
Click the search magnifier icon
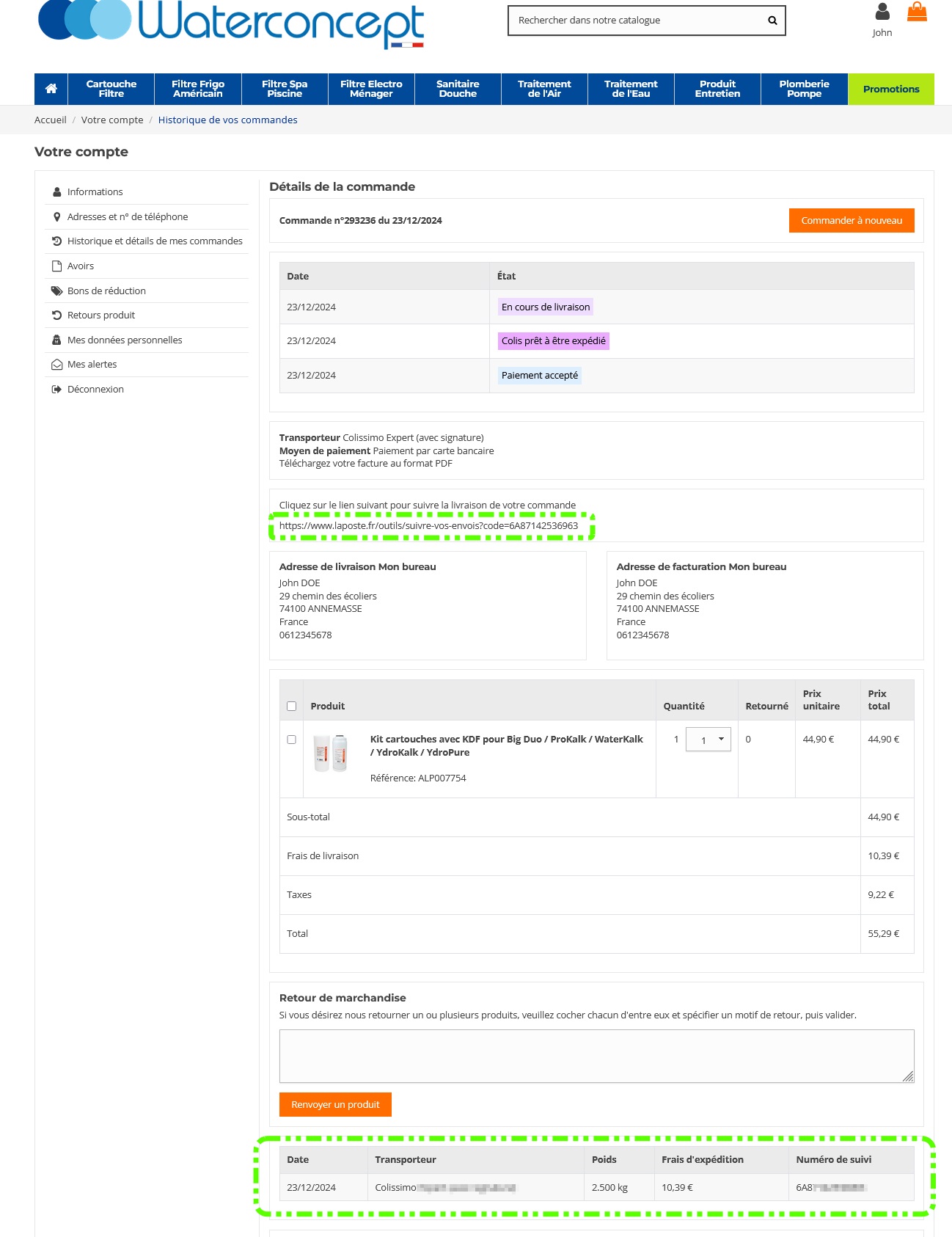point(772,21)
